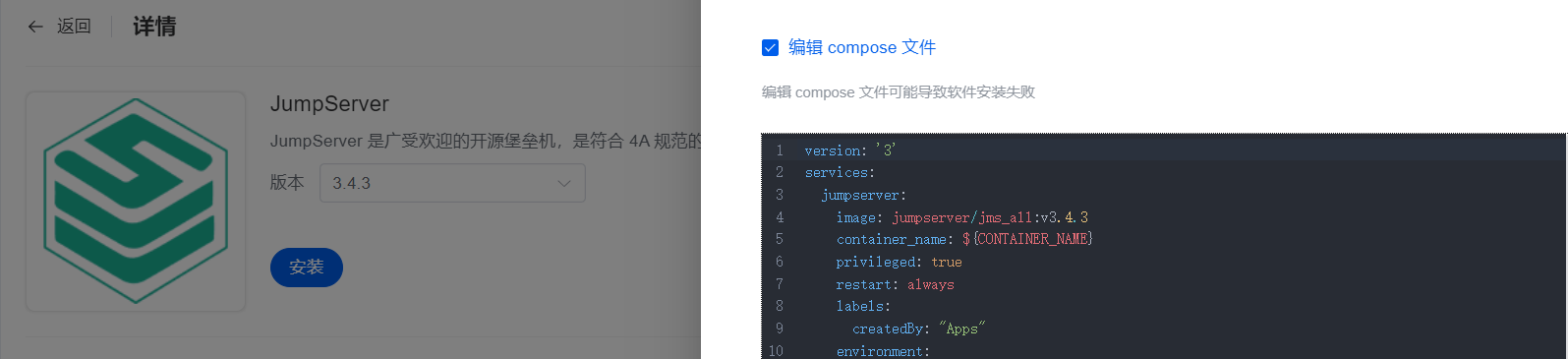Click the 返回 back link

point(74,27)
